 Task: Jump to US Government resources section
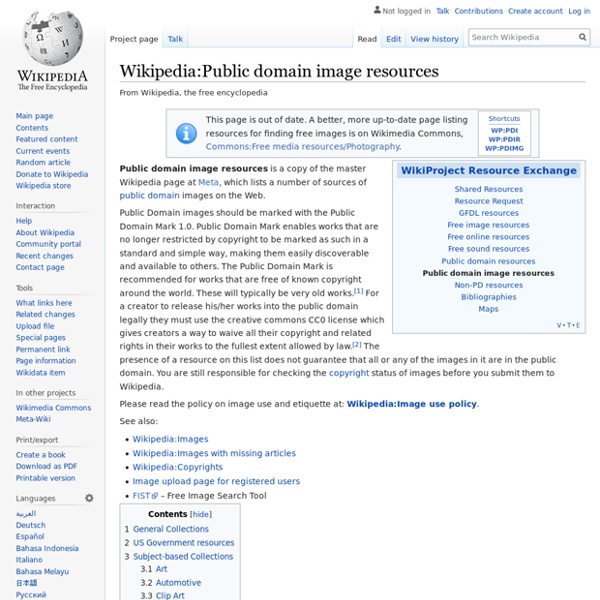184,543
